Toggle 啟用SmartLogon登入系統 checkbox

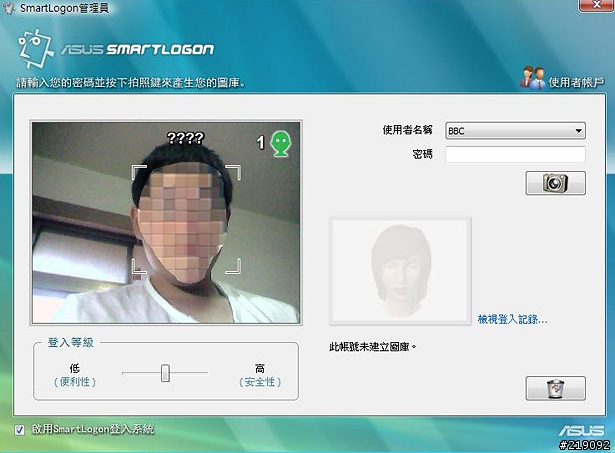pyautogui.click(x=19, y=430)
